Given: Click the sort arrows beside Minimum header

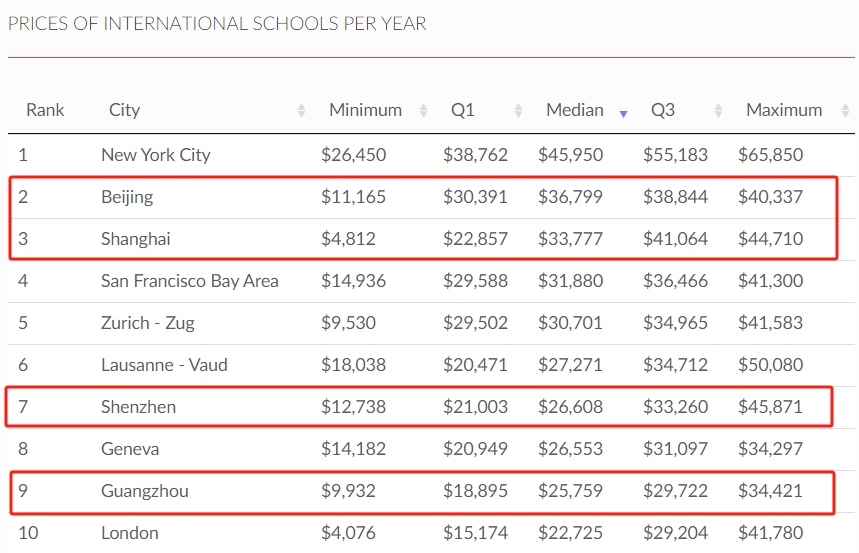Looking at the screenshot, I should [x=423, y=111].
